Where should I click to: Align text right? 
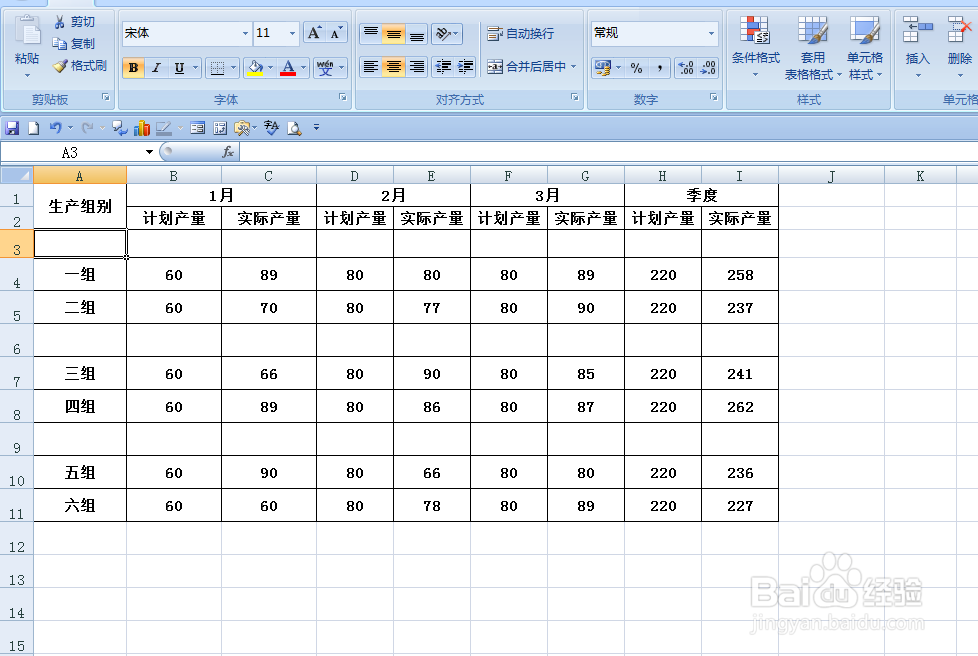pyautogui.click(x=417, y=67)
